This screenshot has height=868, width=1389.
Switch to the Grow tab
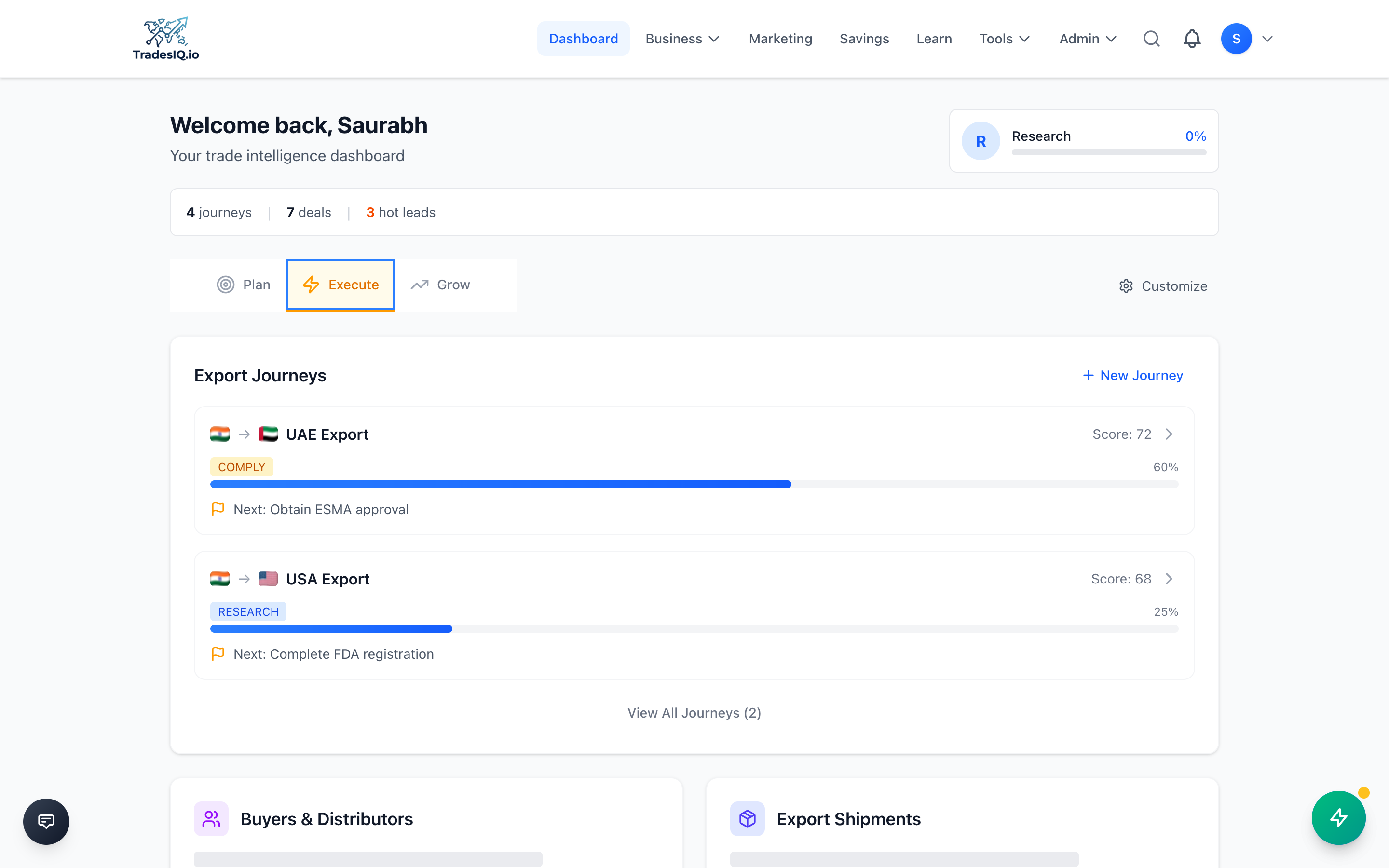coord(440,285)
